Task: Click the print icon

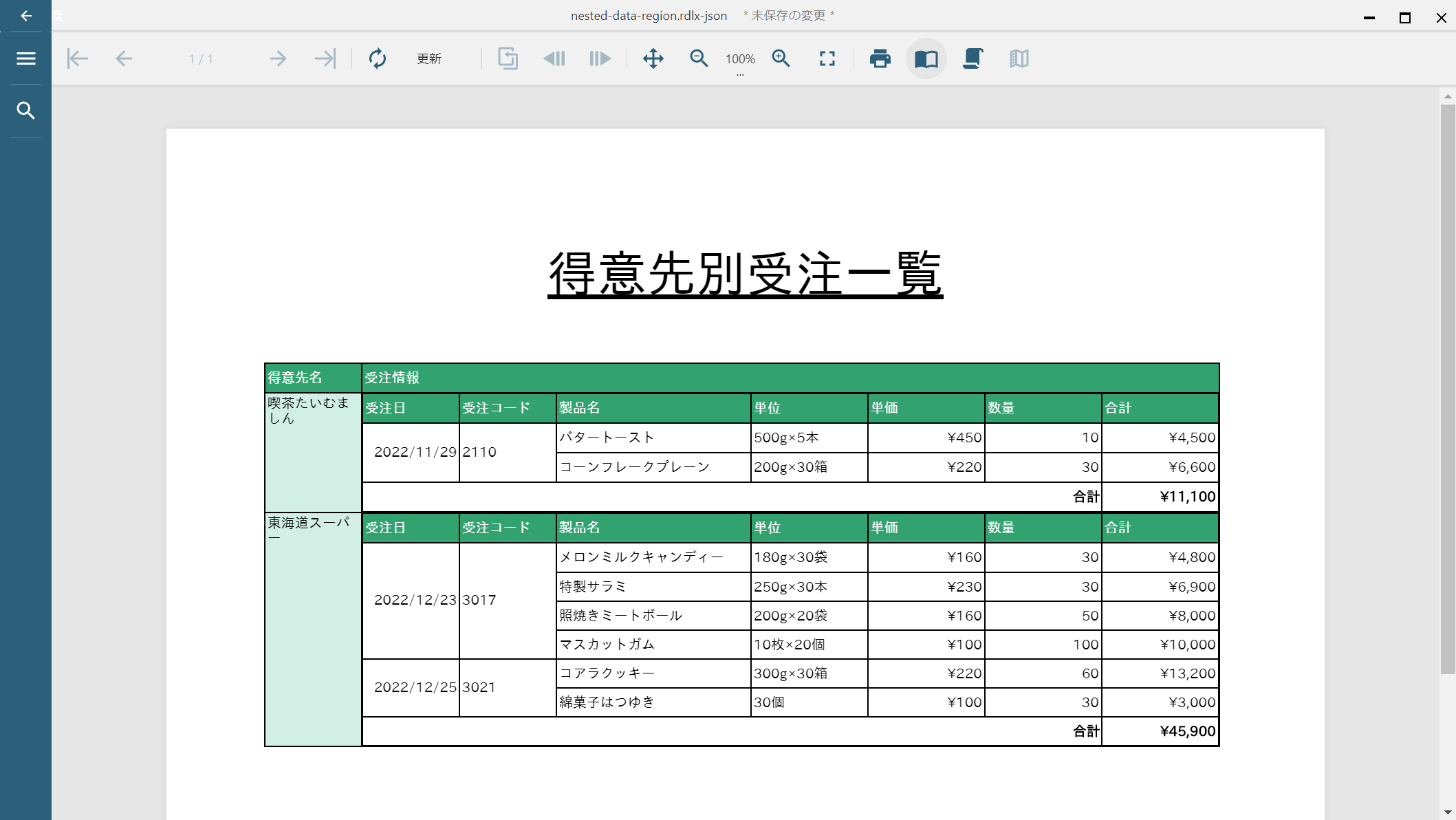Action: point(880,58)
